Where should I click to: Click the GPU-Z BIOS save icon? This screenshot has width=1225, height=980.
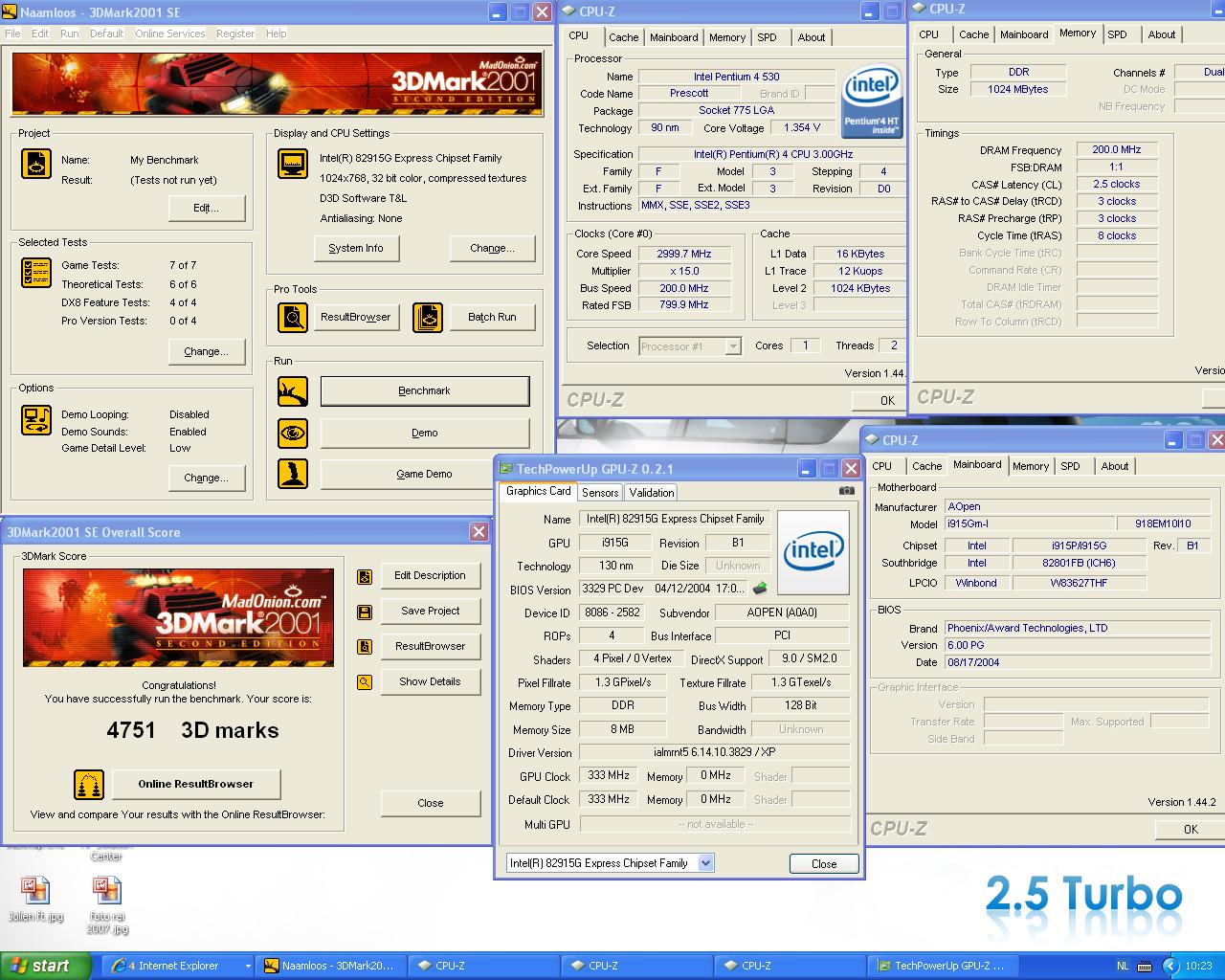point(760,589)
